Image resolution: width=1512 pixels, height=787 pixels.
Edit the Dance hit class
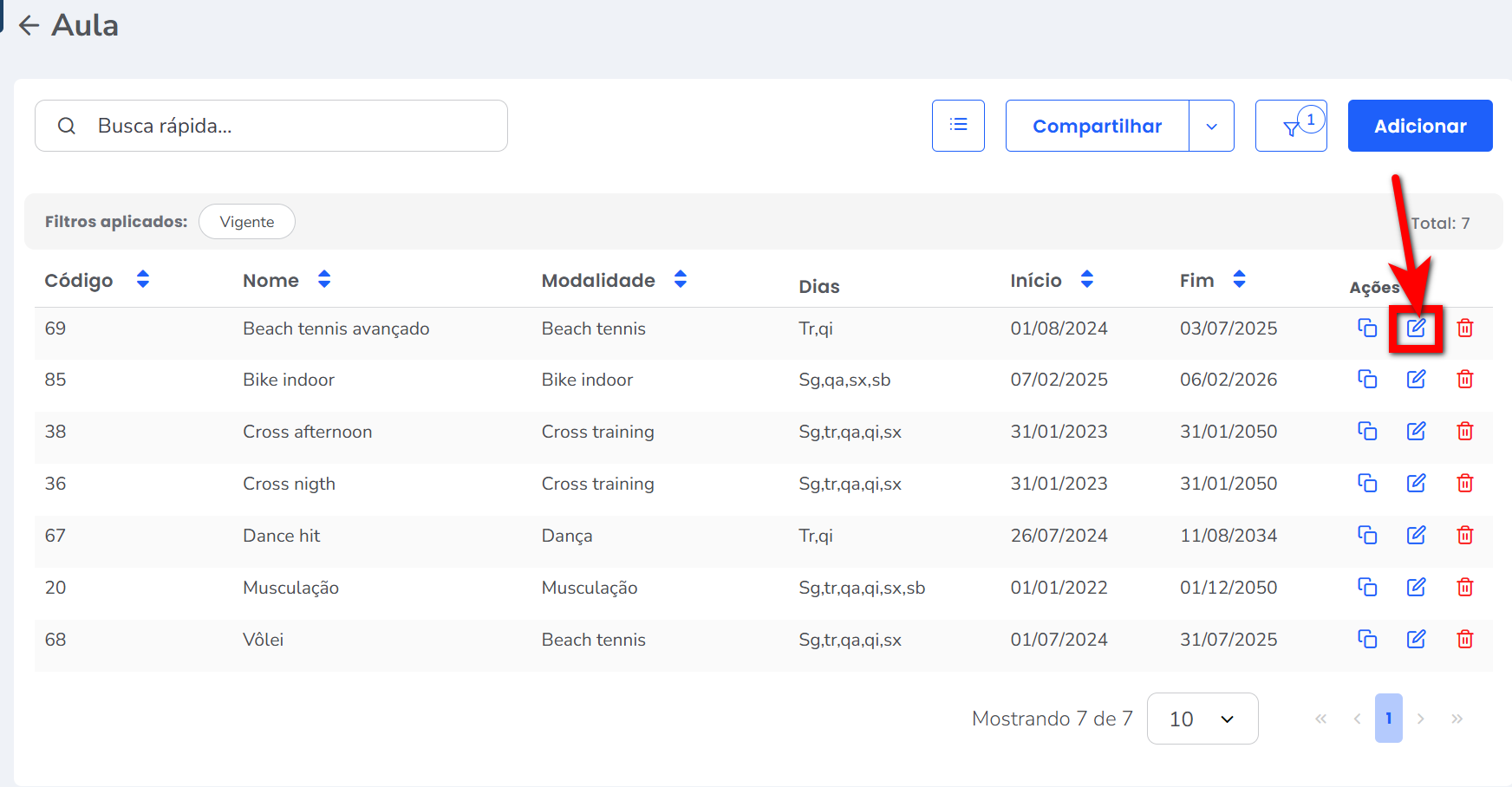[x=1416, y=535]
